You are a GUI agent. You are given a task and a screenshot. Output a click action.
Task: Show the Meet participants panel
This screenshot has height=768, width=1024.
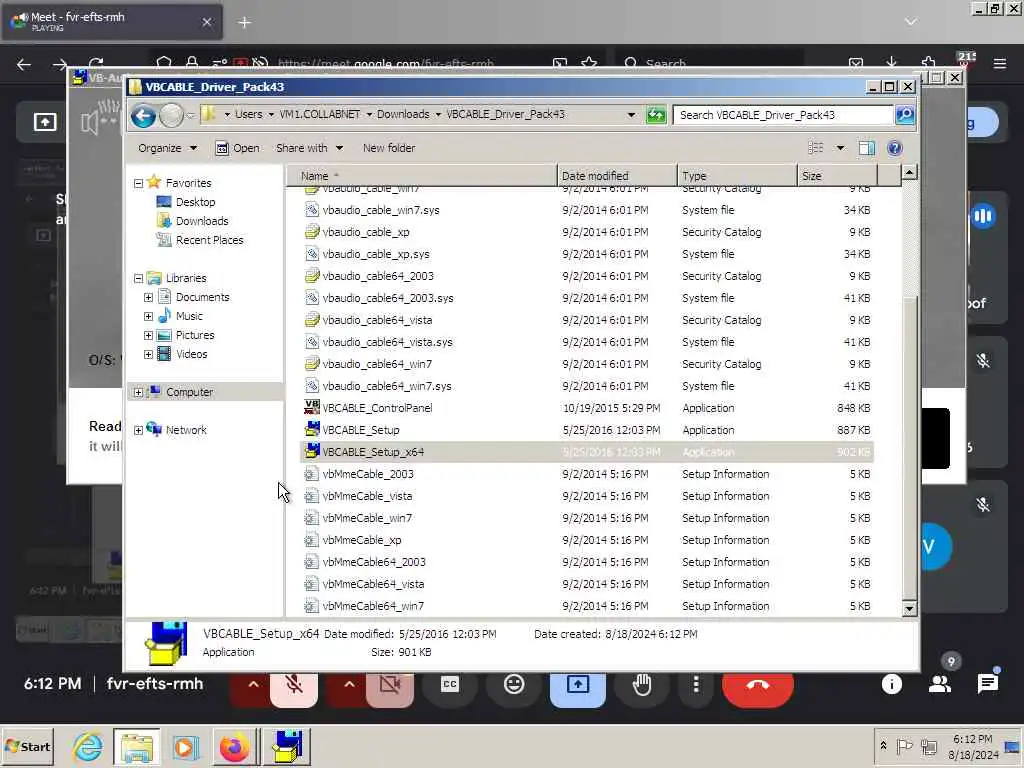[940, 684]
